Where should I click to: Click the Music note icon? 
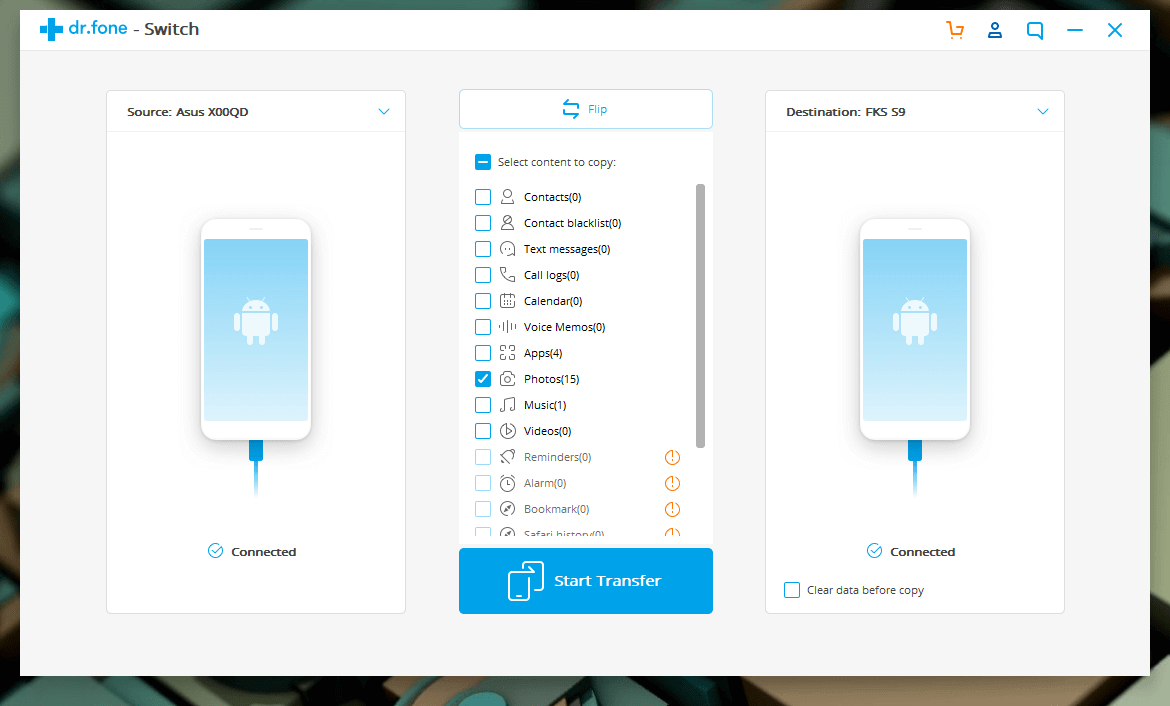[508, 405]
